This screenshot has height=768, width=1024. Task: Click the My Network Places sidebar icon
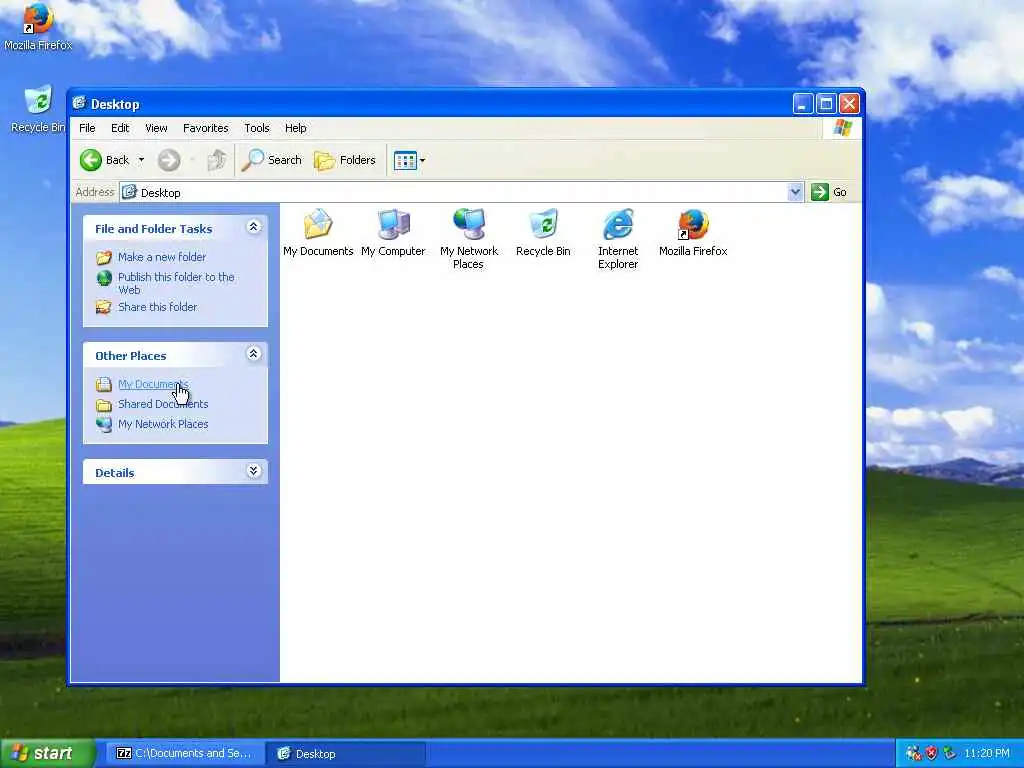click(104, 424)
